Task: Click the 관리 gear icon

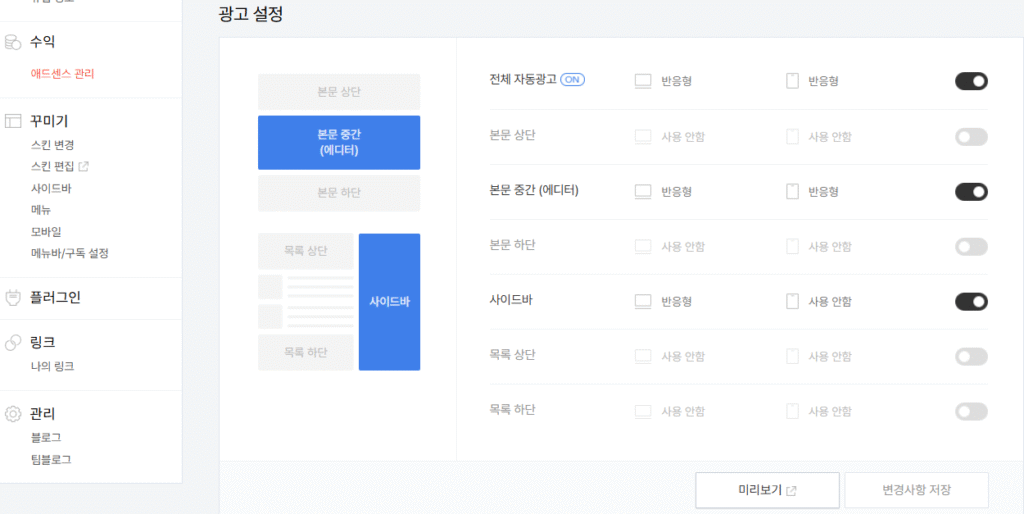Action: (x=13, y=413)
